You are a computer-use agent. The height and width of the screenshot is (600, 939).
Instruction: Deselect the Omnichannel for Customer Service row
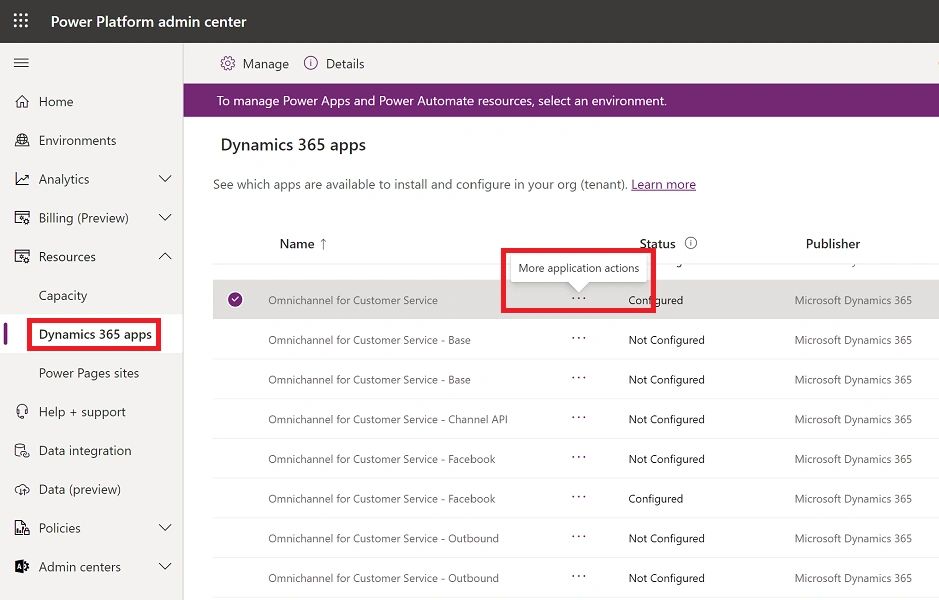[x=234, y=299]
